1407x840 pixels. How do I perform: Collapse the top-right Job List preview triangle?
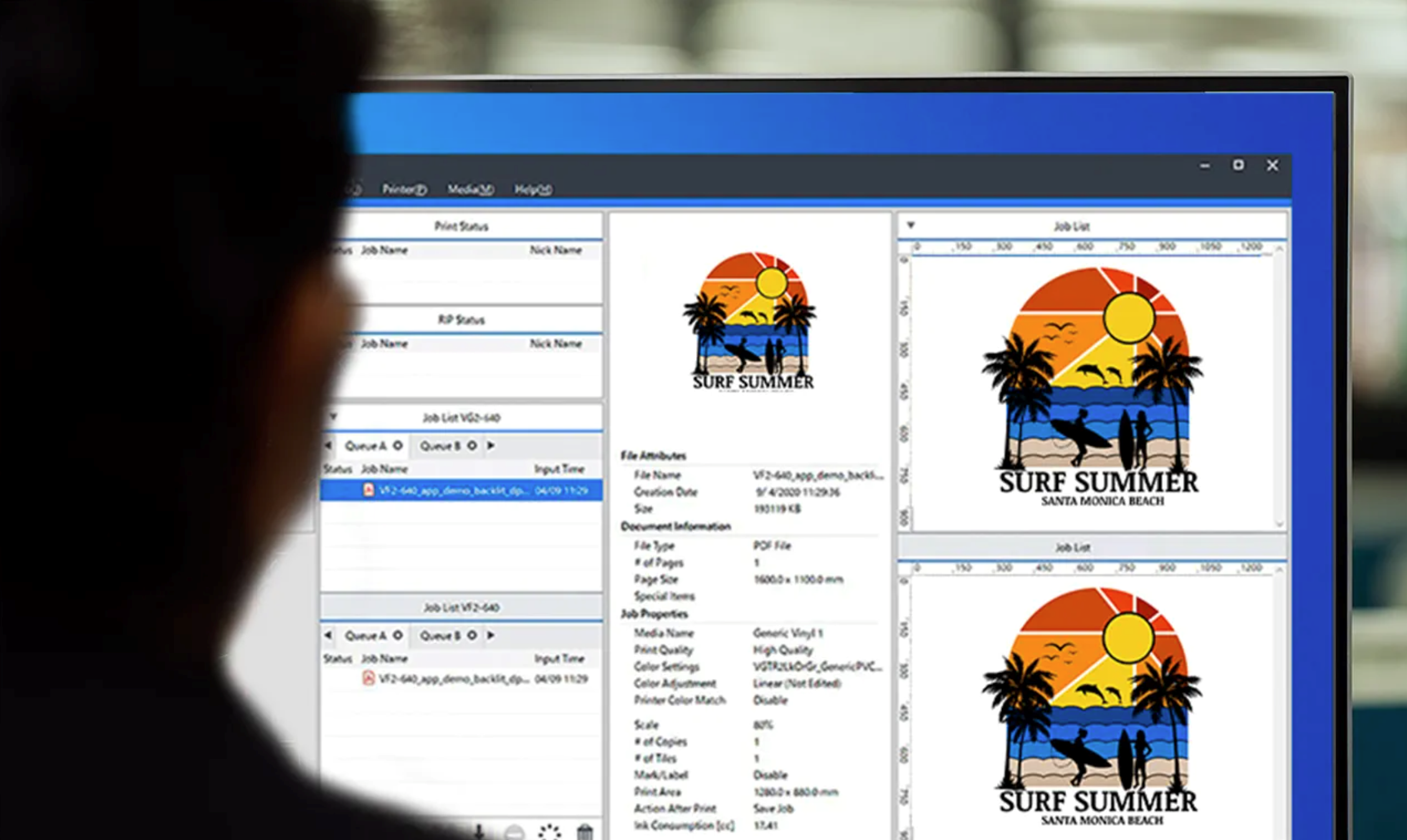tap(910, 226)
